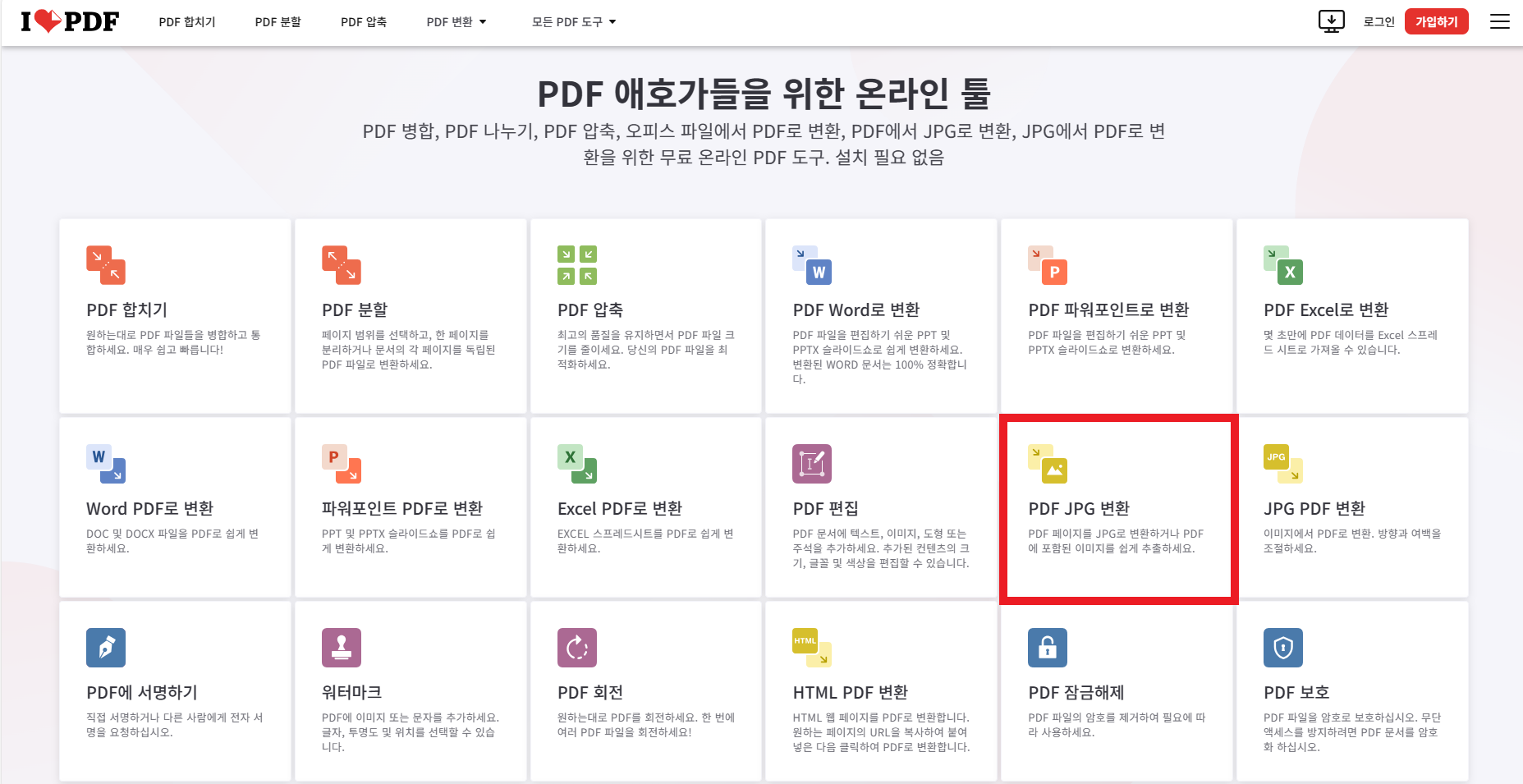Screen dimensions: 1523x784
Task: Click the PDF 파워포인트로 변환 icon
Action: (1048, 265)
